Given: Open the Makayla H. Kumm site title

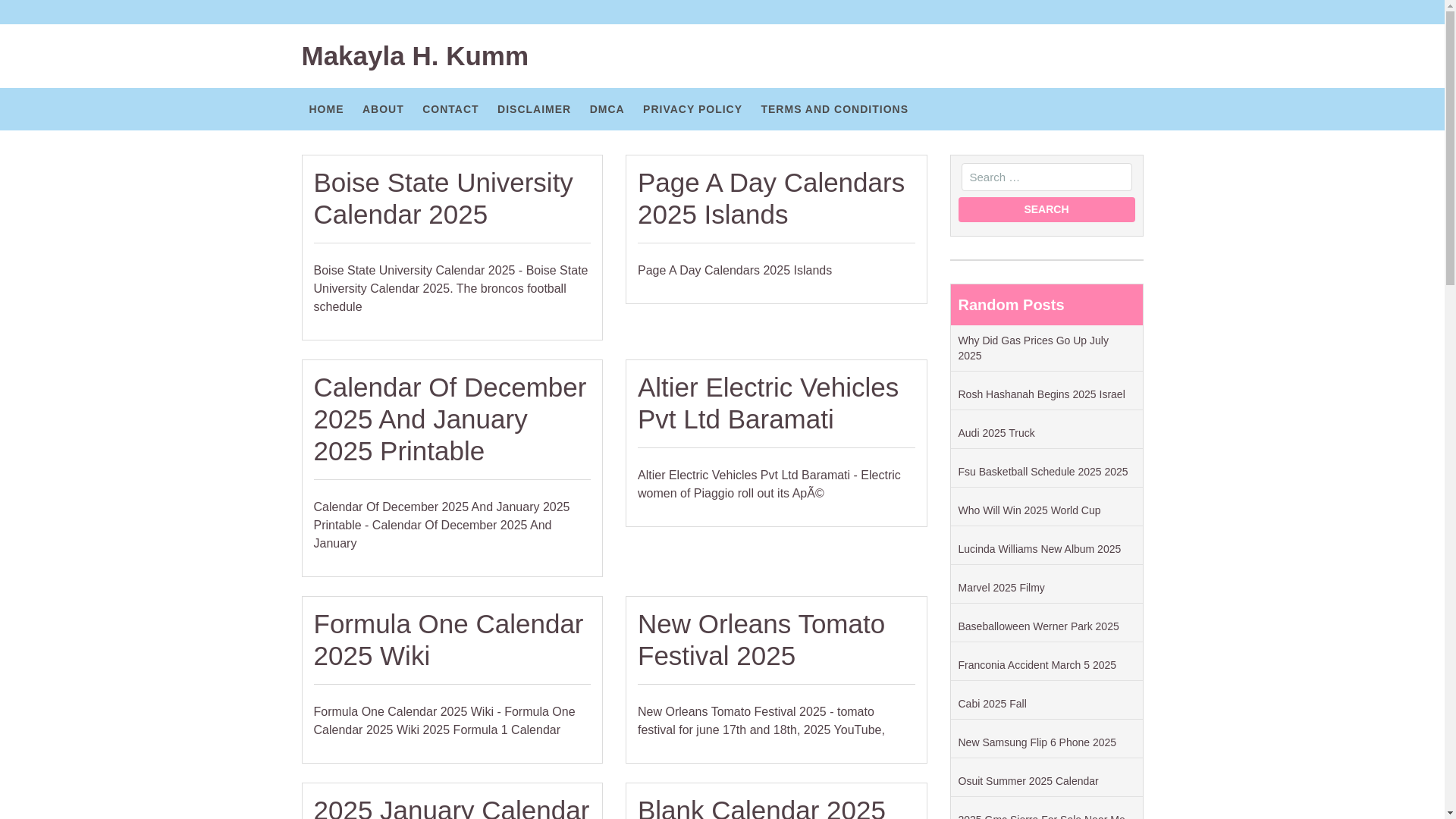Looking at the screenshot, I should pyautogui.click(x=415, y=55).
